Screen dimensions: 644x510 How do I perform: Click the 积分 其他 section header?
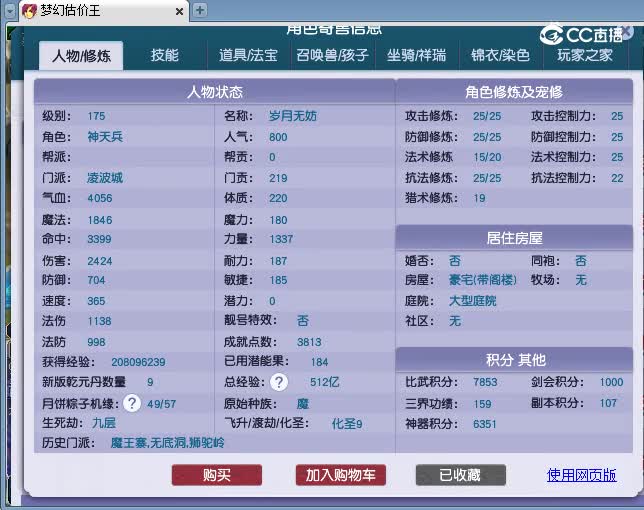pyautogui.click(x=514, y=360)
